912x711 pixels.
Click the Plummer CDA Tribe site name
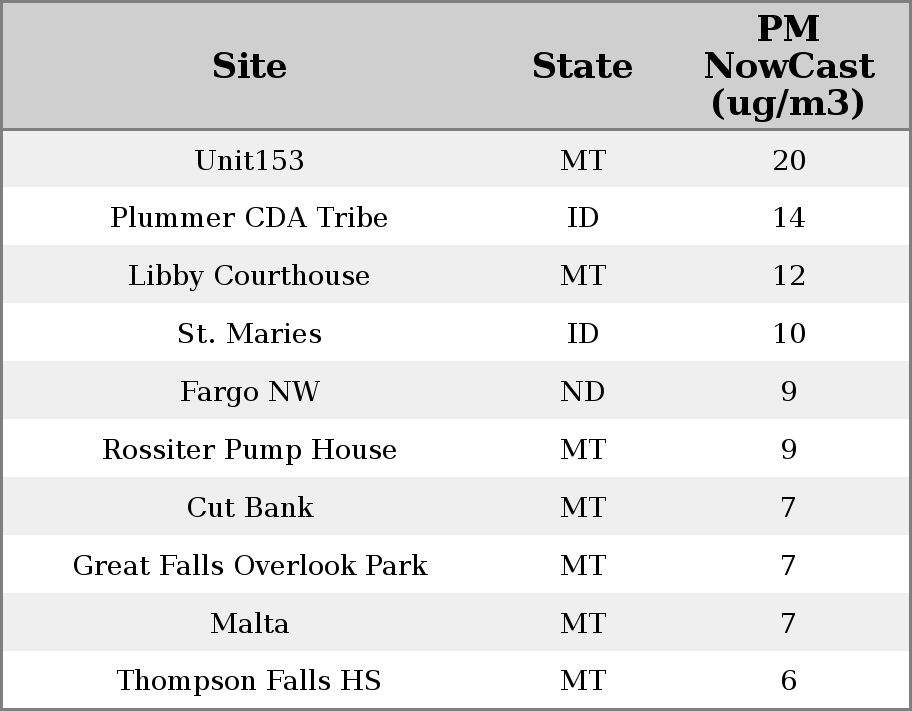[249, 218]
